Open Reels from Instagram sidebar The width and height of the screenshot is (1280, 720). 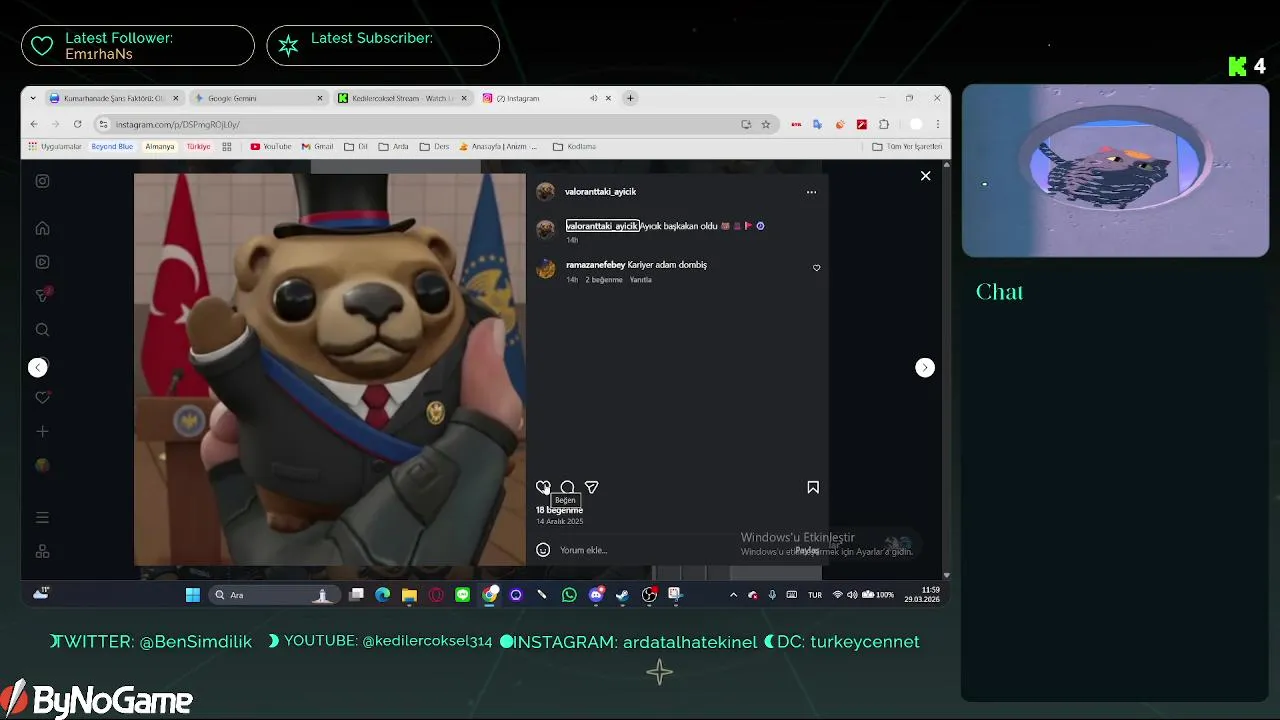42,262
